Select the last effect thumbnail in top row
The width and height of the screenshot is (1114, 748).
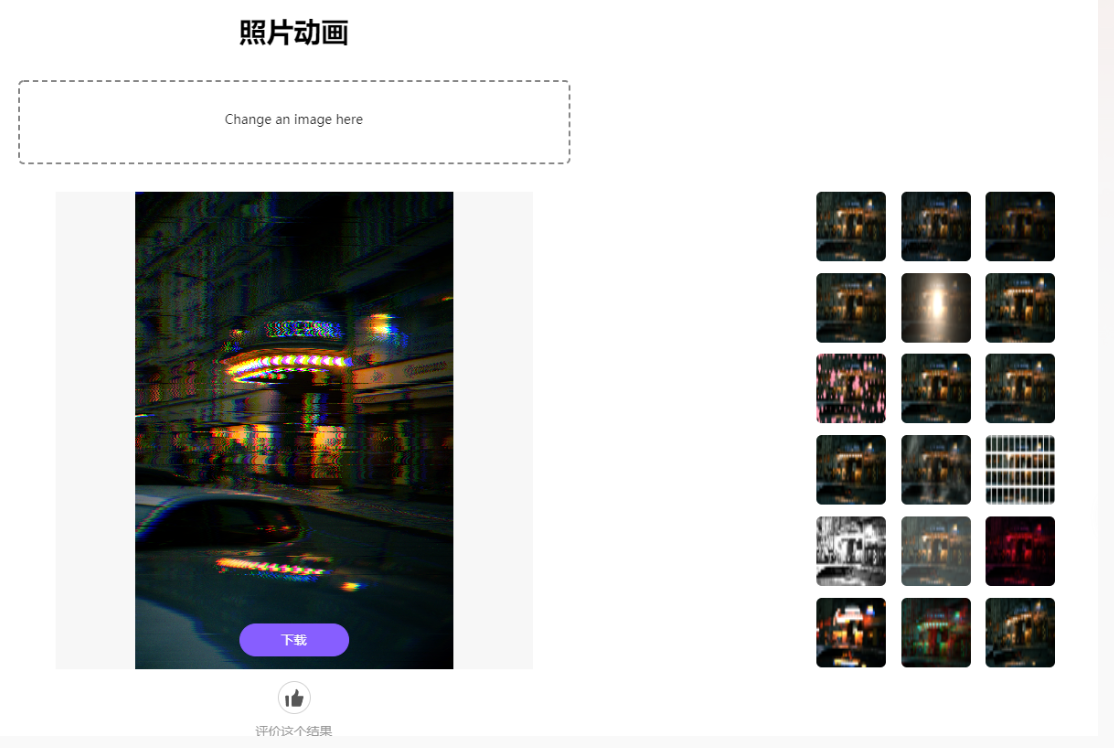click(x=1020, y=226)
